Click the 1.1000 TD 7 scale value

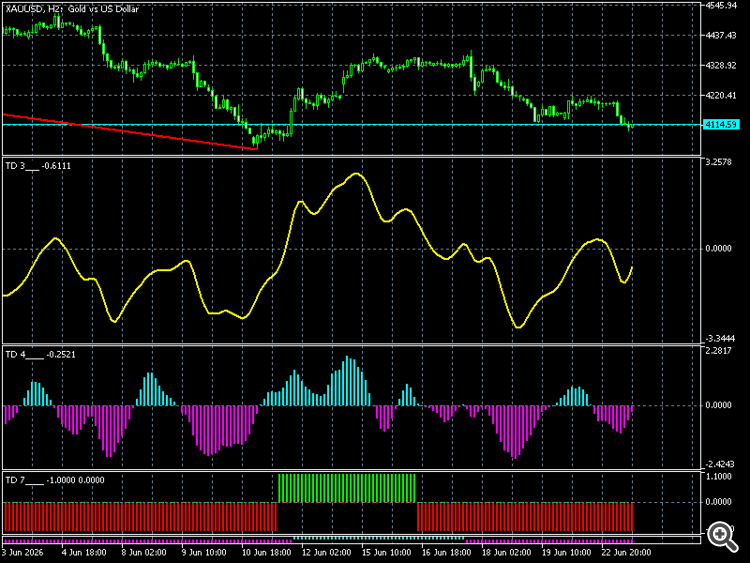718,476
